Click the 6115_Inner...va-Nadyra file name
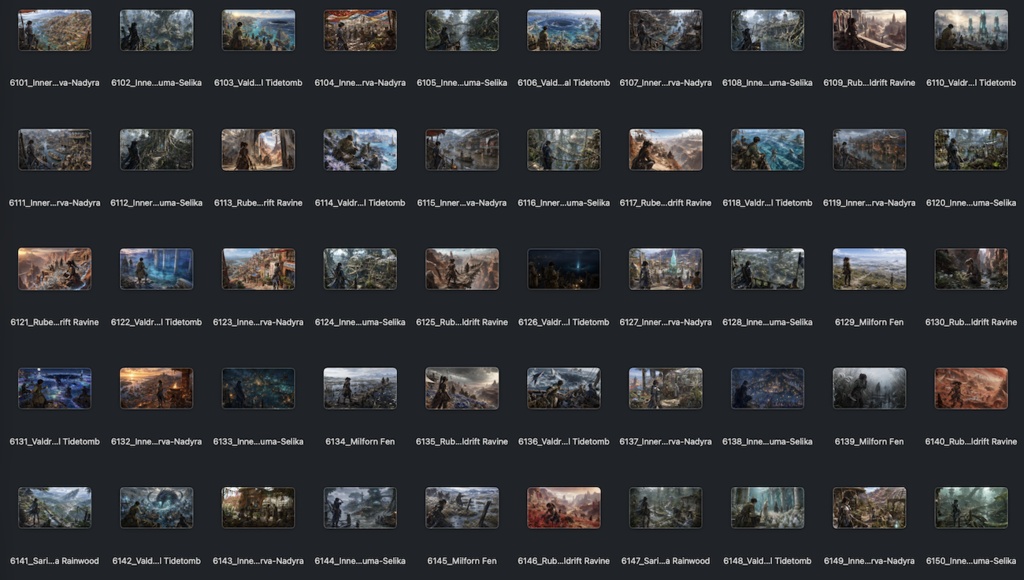Viewport: 1024px width, 580px height. tap(462, 203)
